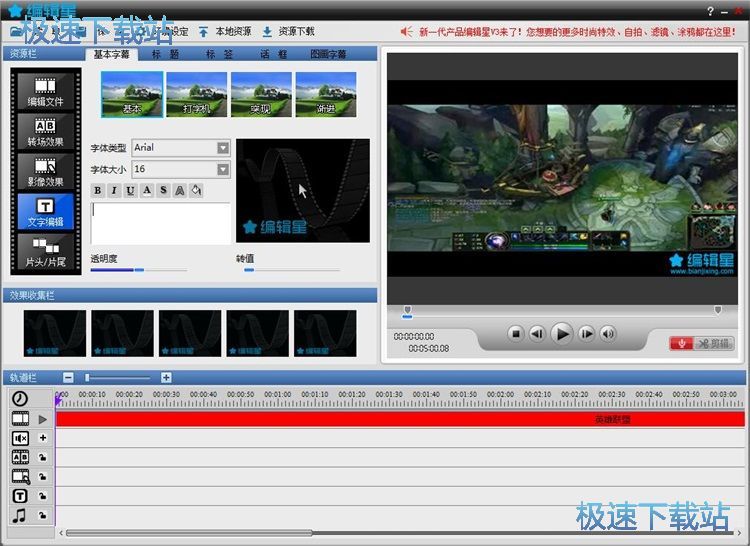Open the 编辑文件 panel in the sidebar
Image resolution: width=750 pixels, height=546 pixels.
click(x=45, y=91)
